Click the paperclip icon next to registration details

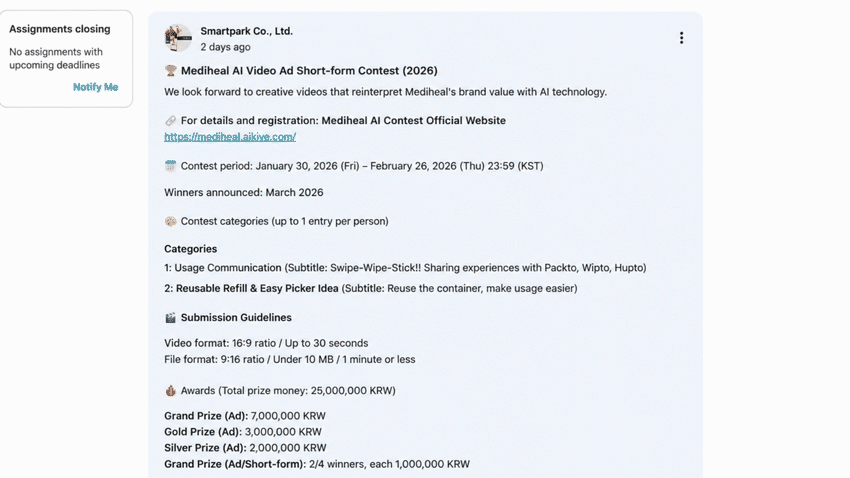coord(171,120)
